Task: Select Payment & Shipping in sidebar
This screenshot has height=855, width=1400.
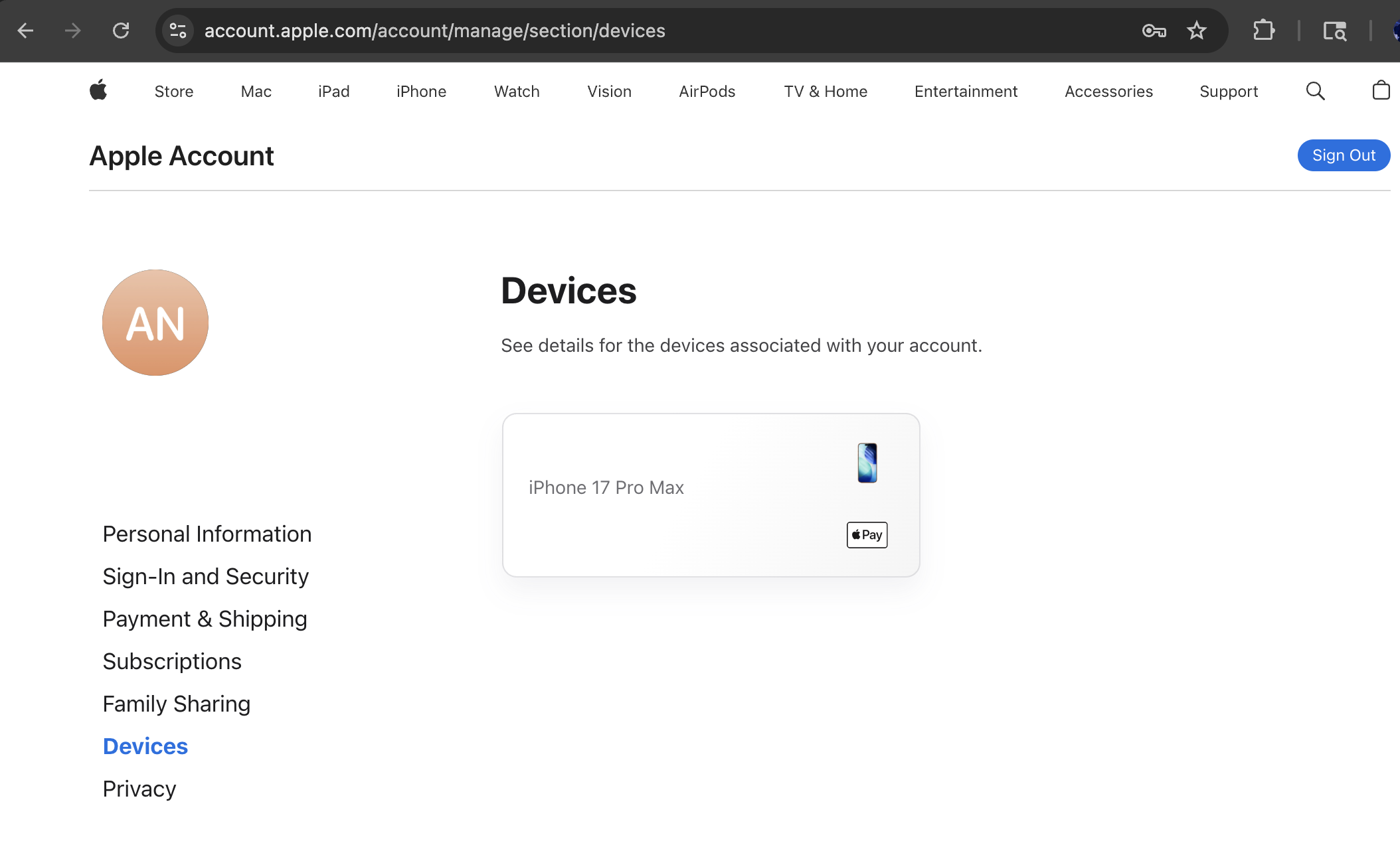Action: [205, 619]
